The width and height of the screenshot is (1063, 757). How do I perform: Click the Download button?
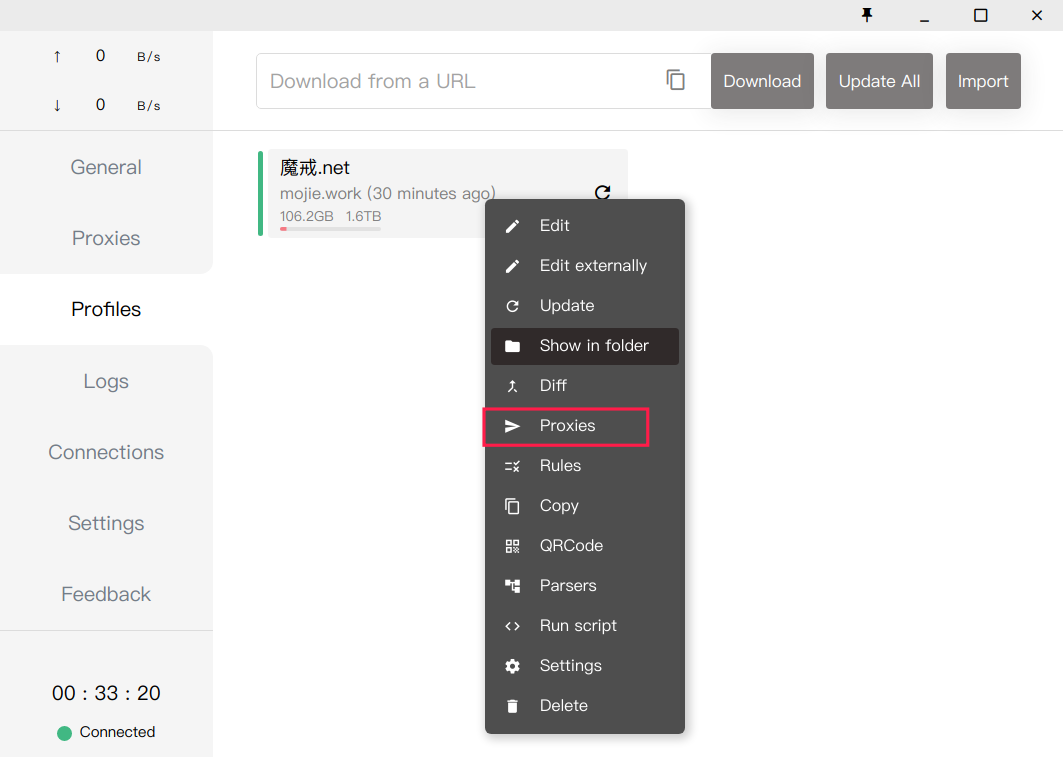[x=762, y=81]
